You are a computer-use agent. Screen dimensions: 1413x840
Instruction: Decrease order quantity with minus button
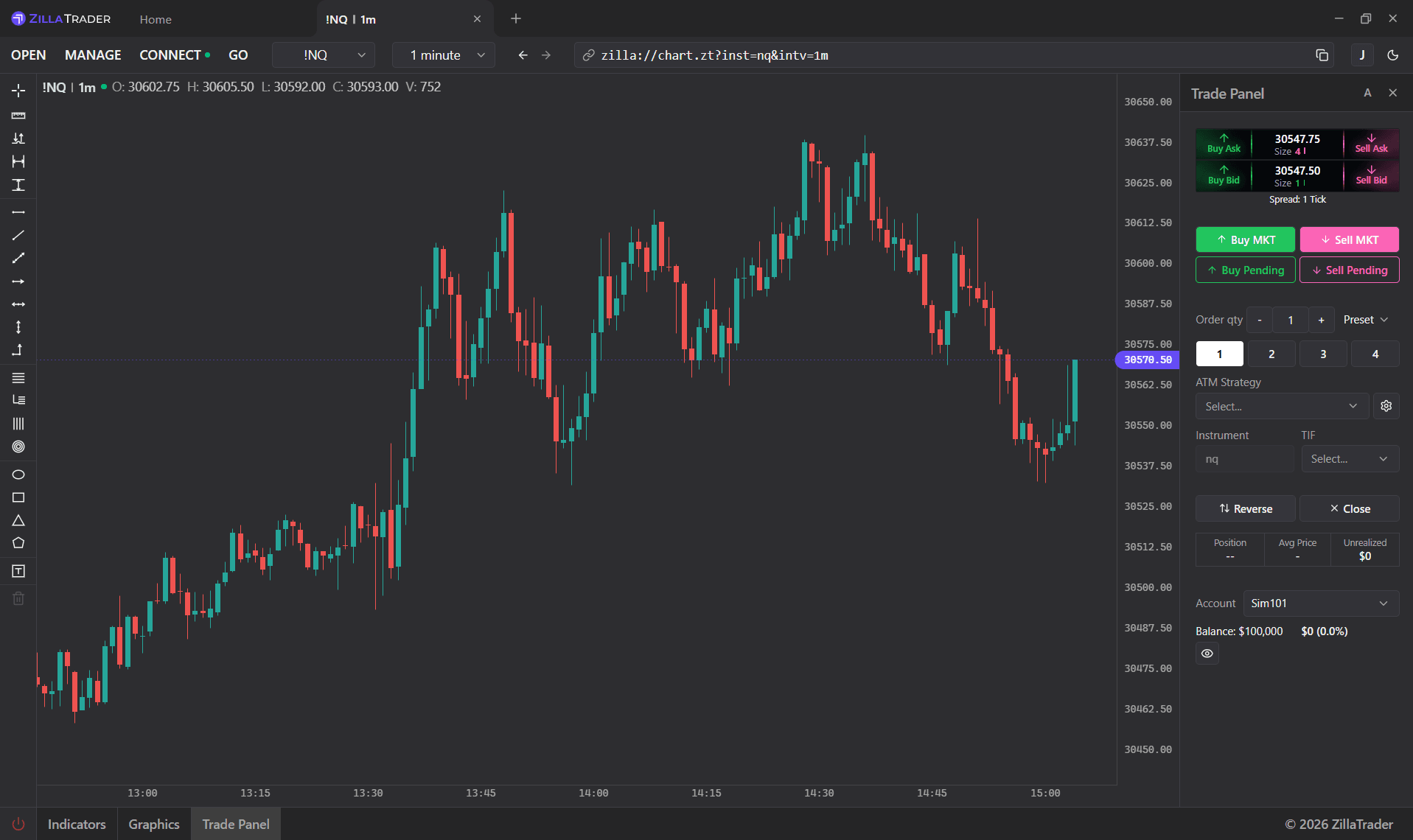coord(1260,320)
